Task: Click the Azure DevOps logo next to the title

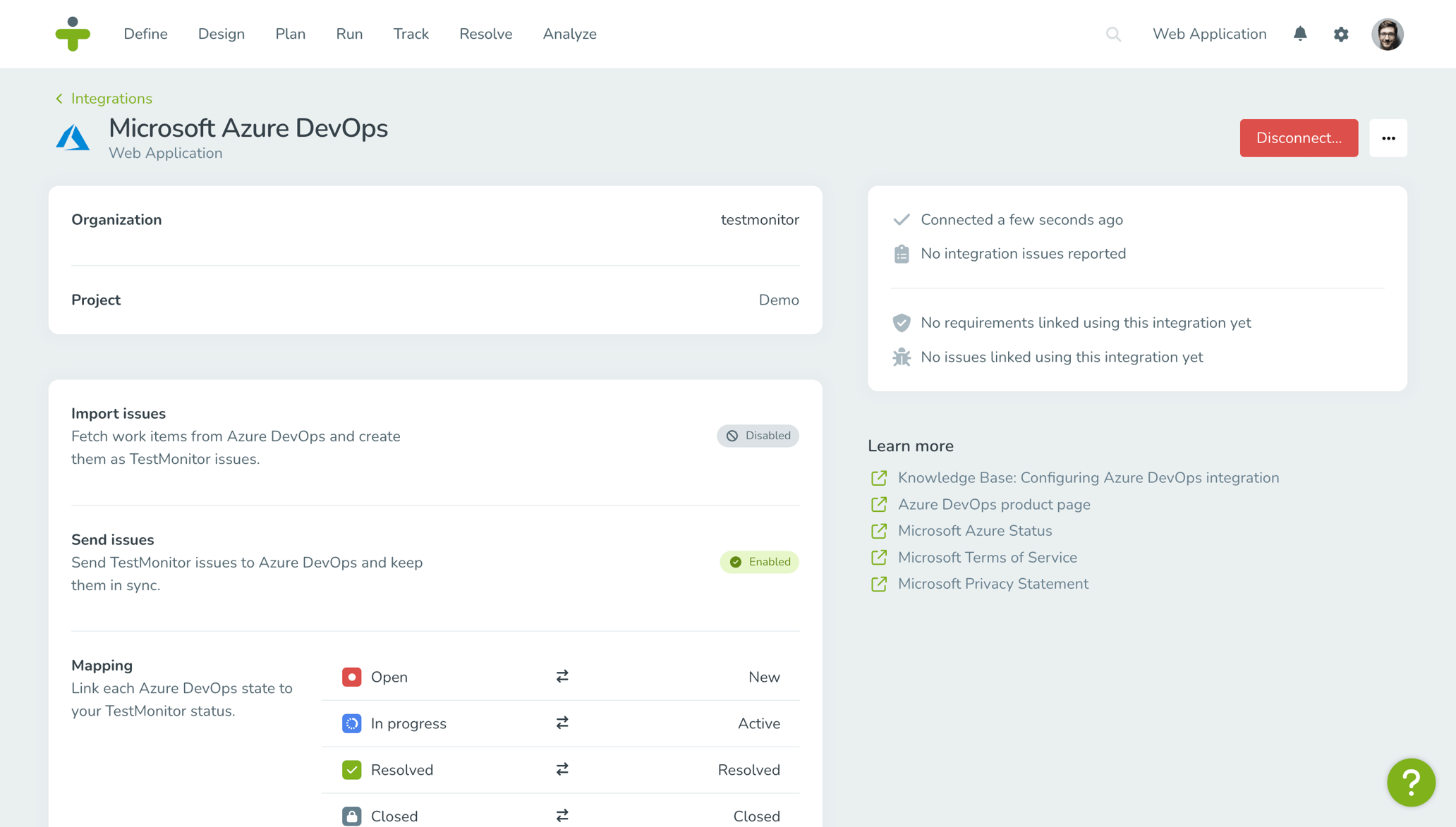Action: click(x=73, y=137)
